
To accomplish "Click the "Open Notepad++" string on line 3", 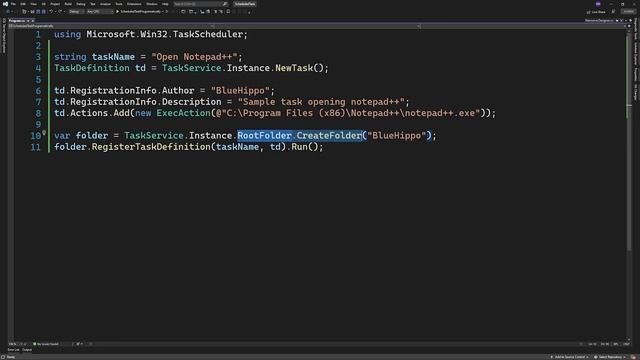I will pyautogui.click(x=194, y=57).
